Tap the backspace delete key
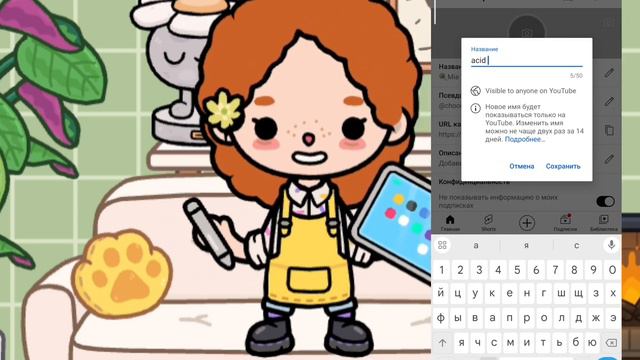 pos(611,342)
